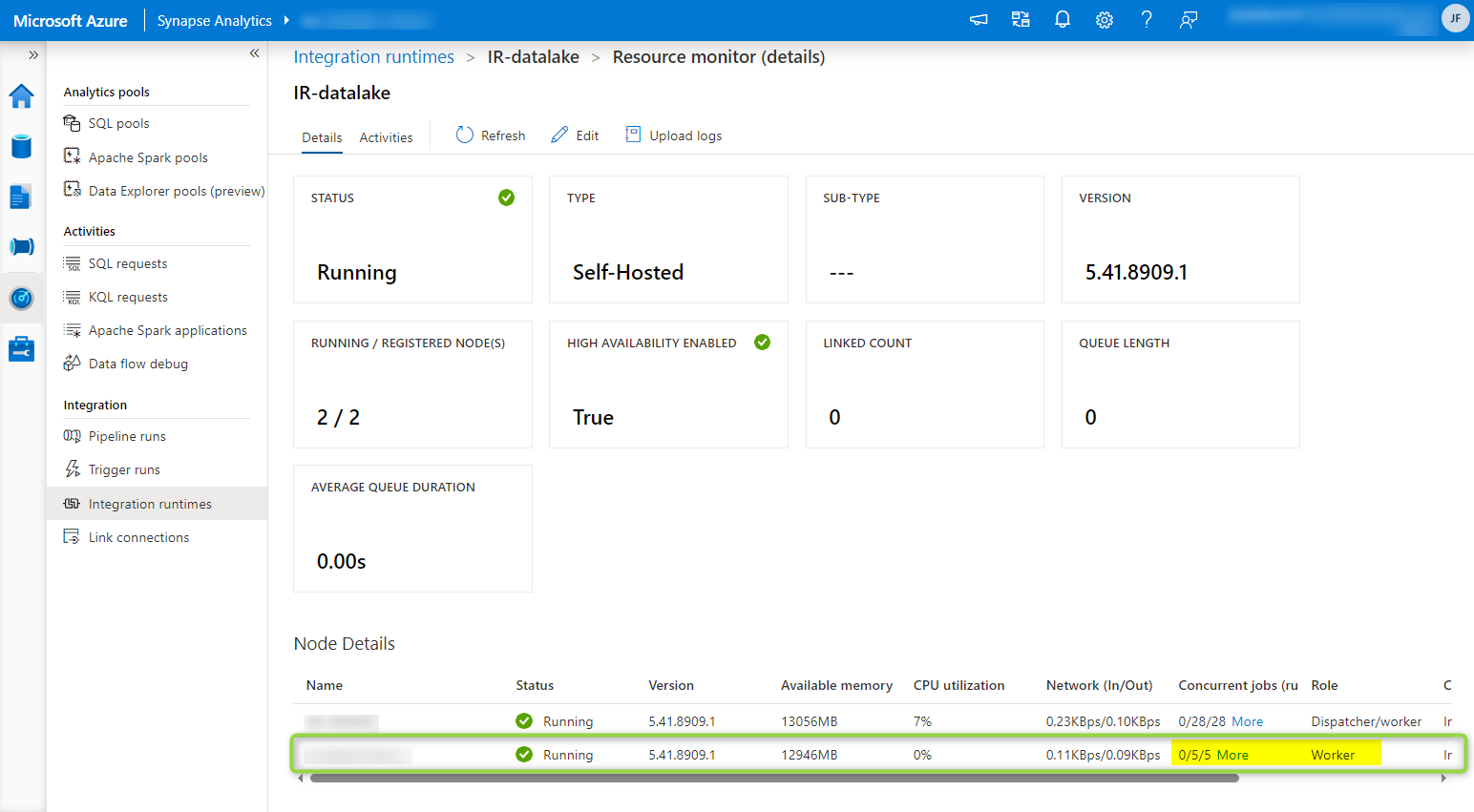Viewport: 1474px width, 812px height.
Task: Click the horizontal scrollbar of Node Details
Action: [774, 778]
